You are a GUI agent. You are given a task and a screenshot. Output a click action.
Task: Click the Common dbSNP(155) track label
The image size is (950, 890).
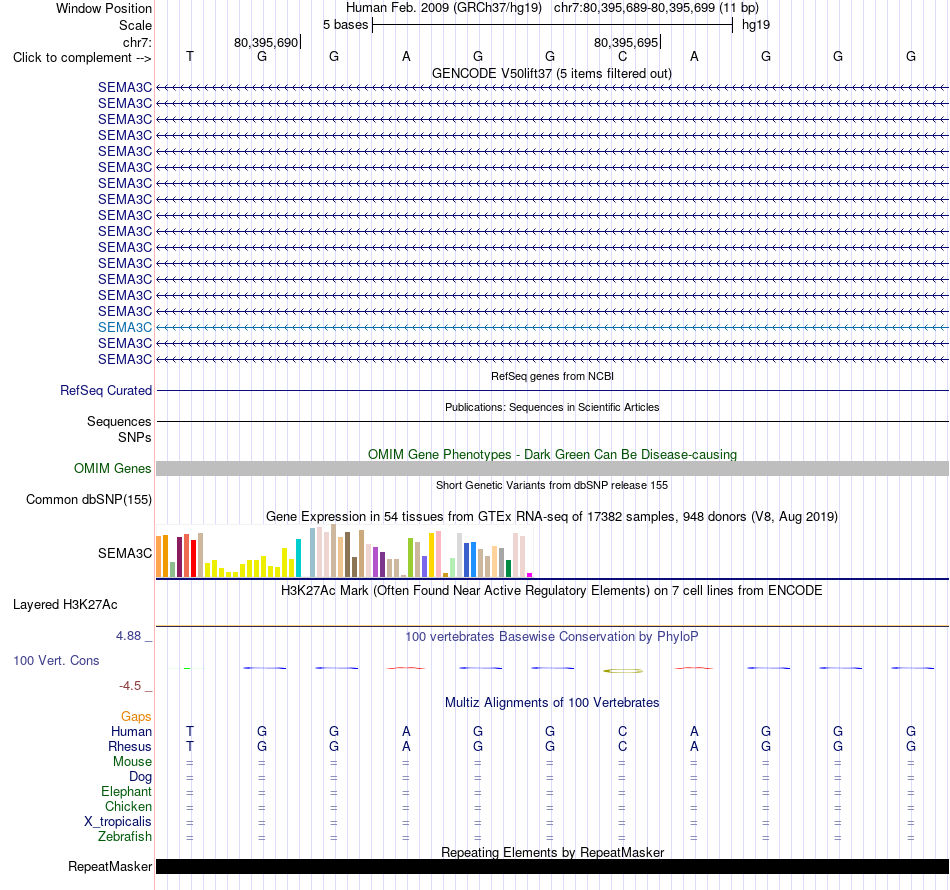pos(89,499)
